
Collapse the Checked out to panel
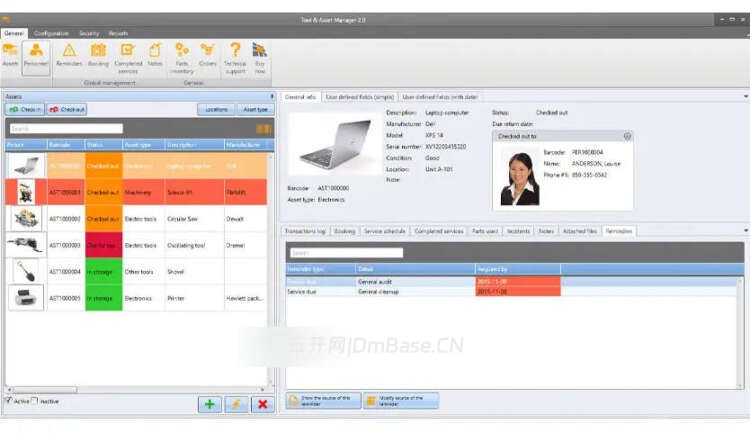tap(627, 136)
